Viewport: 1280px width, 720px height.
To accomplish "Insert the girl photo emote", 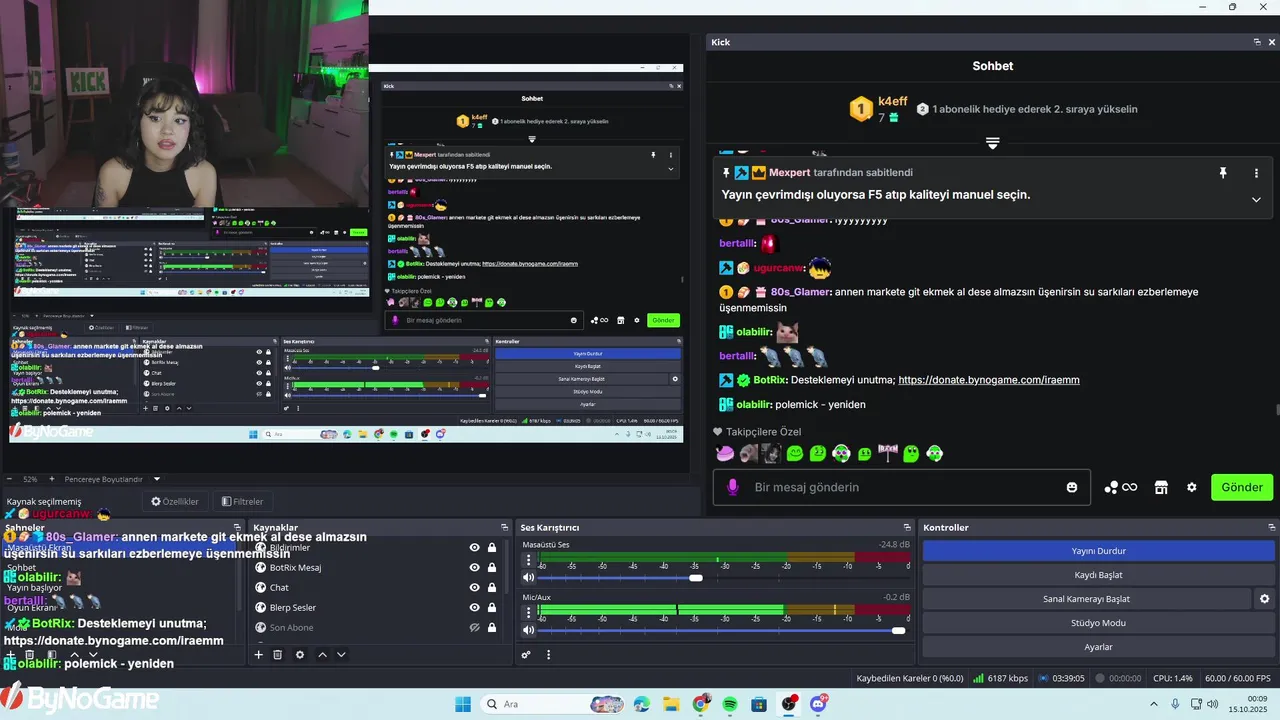I will [x=771, y=453].
